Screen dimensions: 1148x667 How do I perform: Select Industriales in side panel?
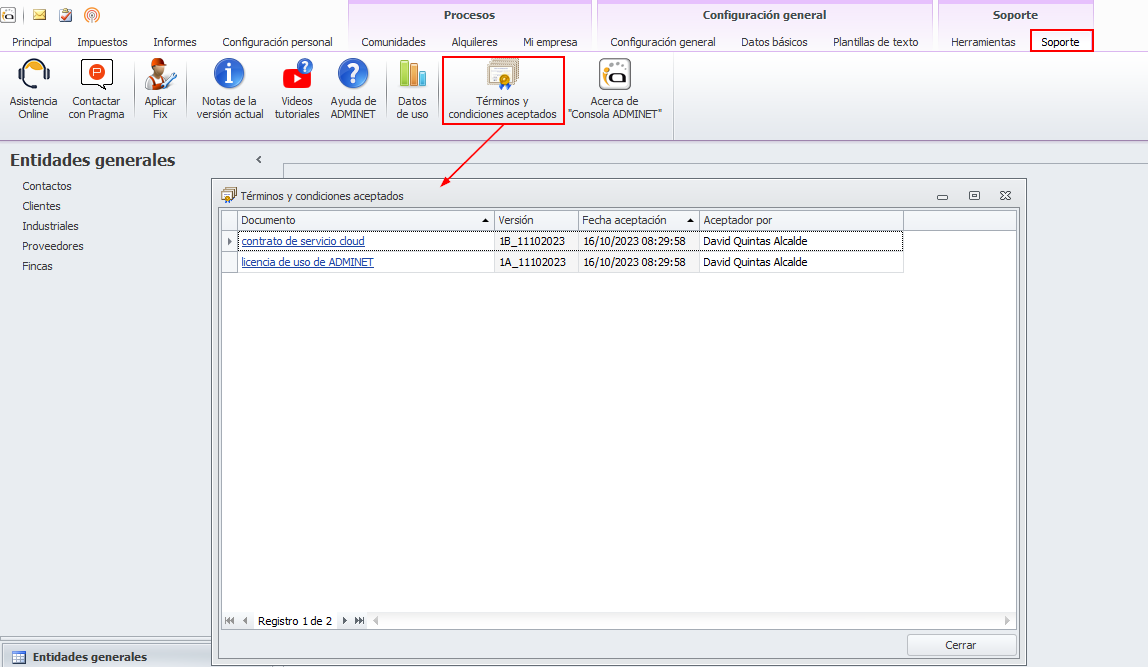(x=50, y=226)
